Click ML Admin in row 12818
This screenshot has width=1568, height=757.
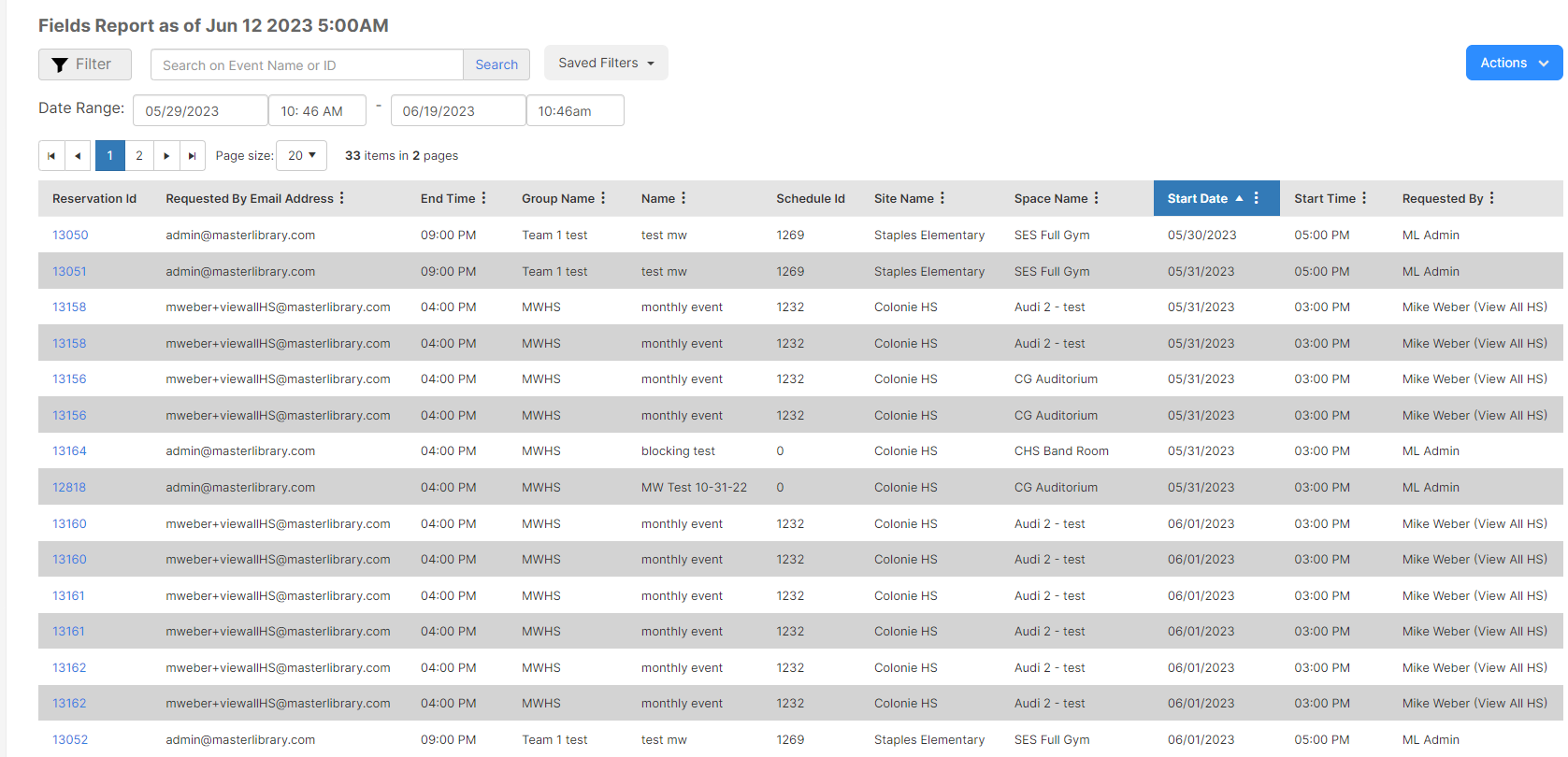click(x=1431, y=488)
